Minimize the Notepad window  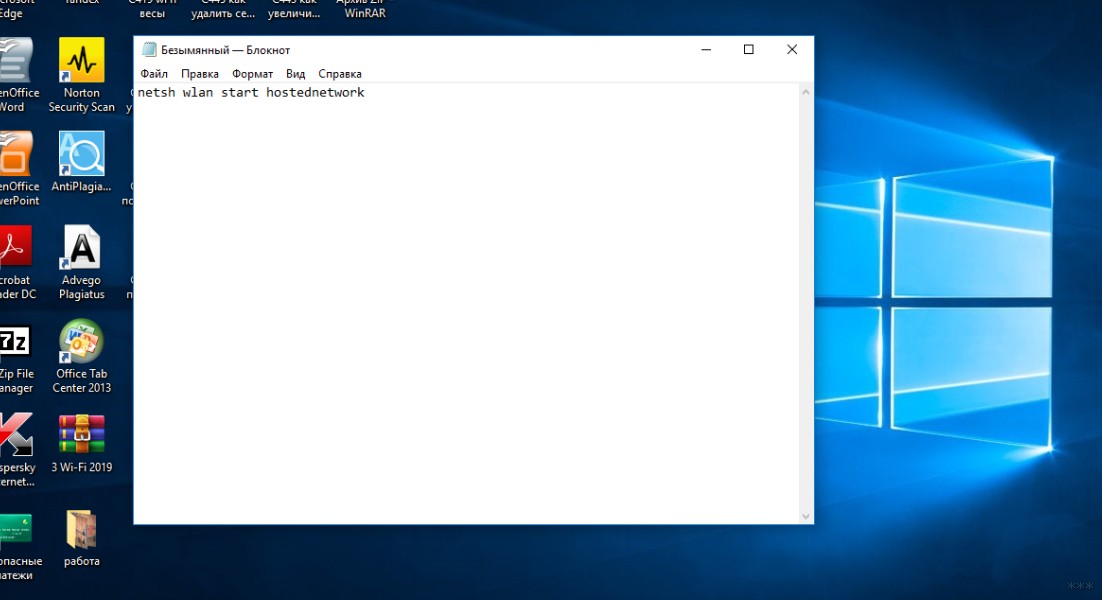coord(704,50)
